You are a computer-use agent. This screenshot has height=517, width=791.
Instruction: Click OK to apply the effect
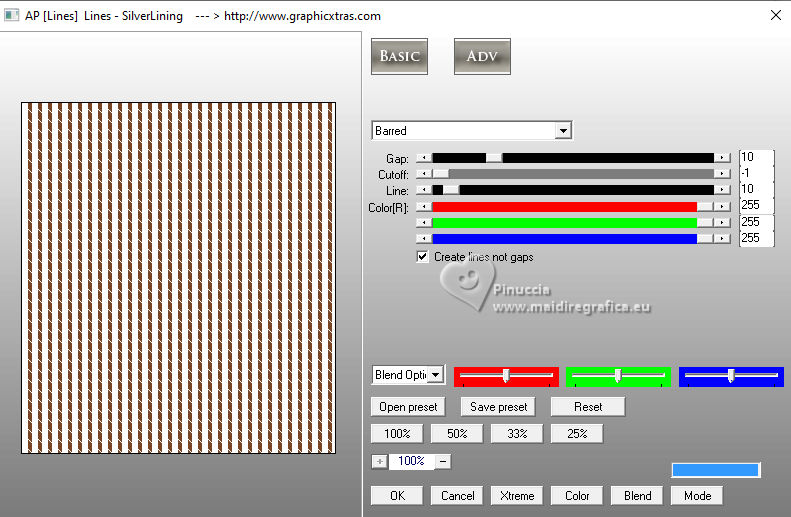(x=397, y=496)
